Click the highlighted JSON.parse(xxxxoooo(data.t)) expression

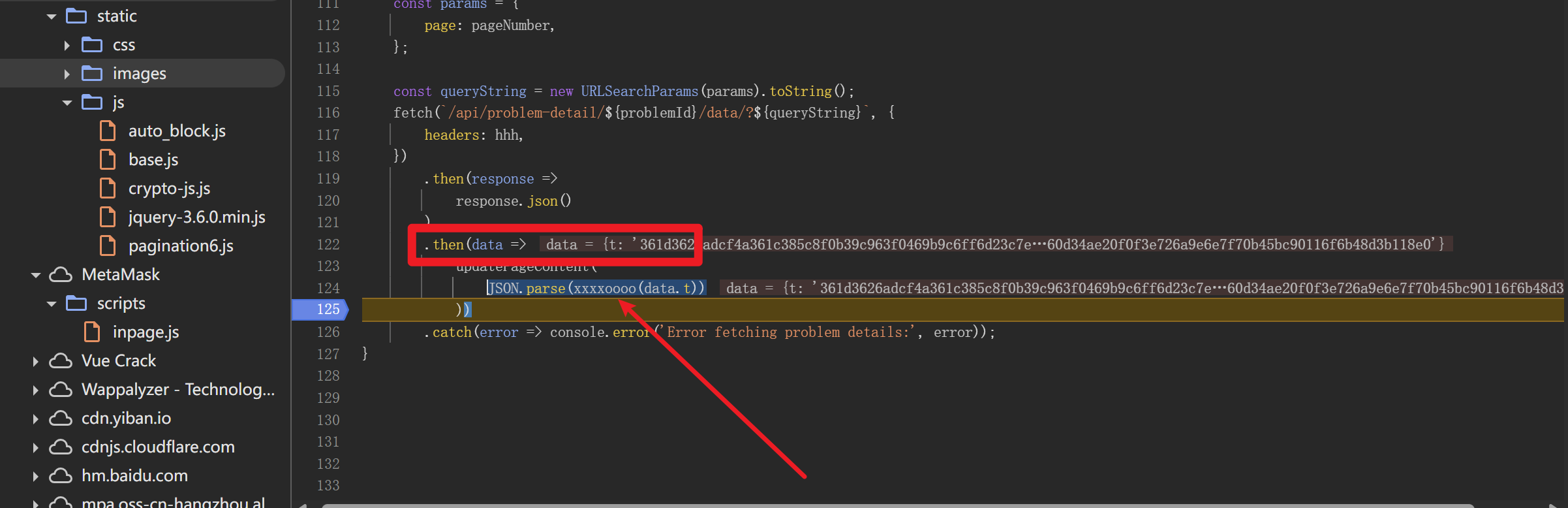[x=596, y=288]
